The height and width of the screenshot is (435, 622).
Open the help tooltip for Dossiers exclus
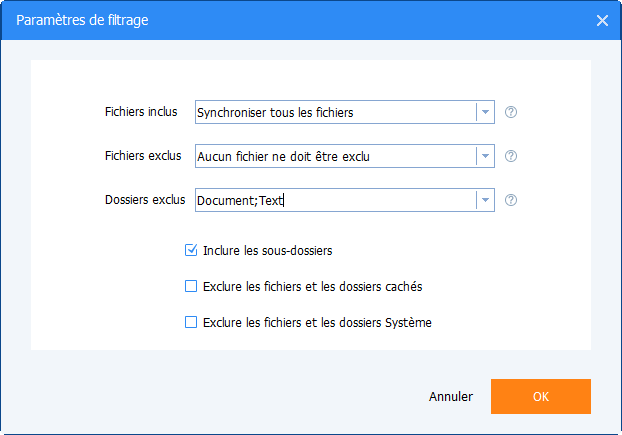(511, 200)
